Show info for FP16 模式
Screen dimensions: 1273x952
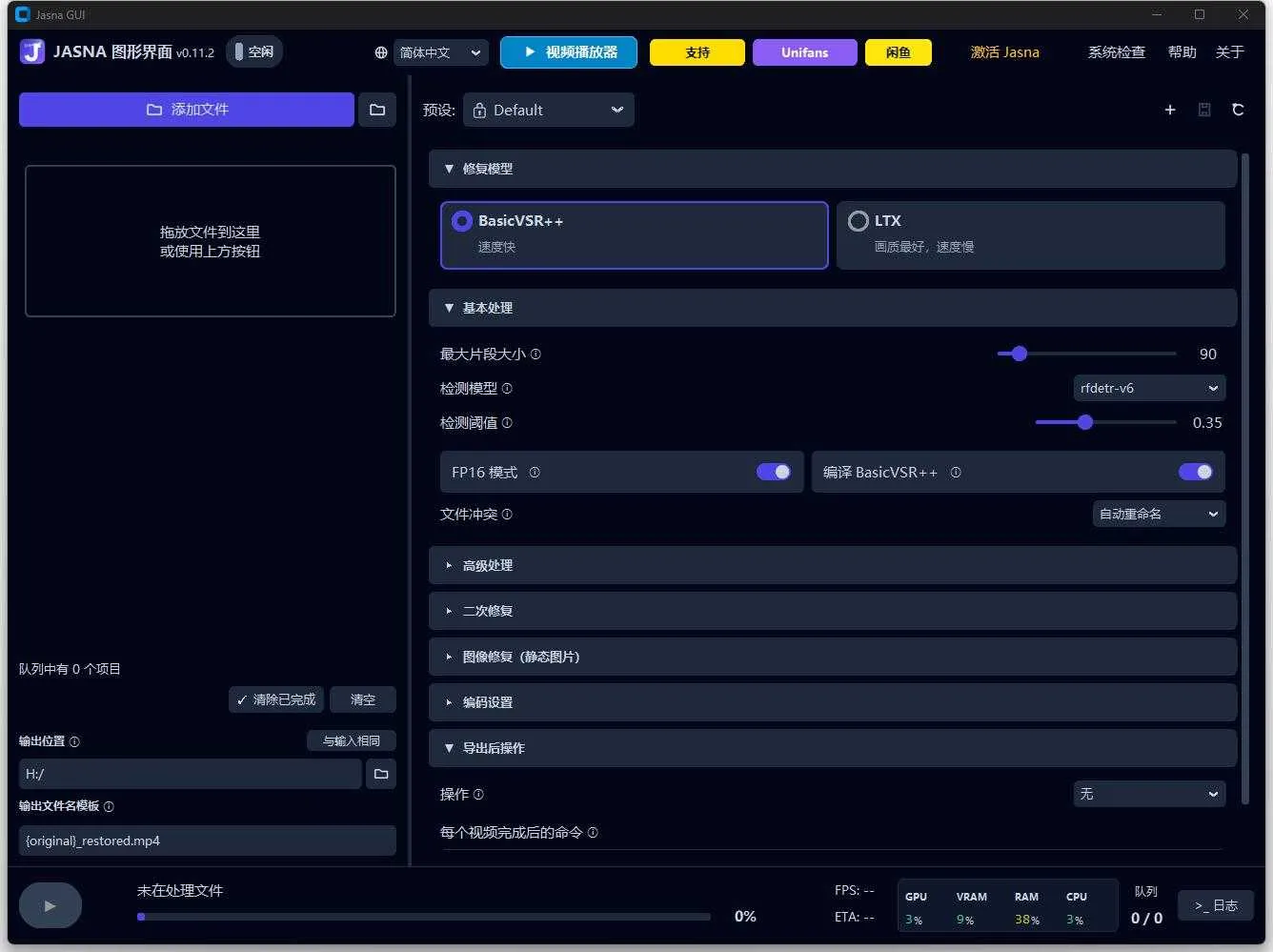(x=535, y=473)
